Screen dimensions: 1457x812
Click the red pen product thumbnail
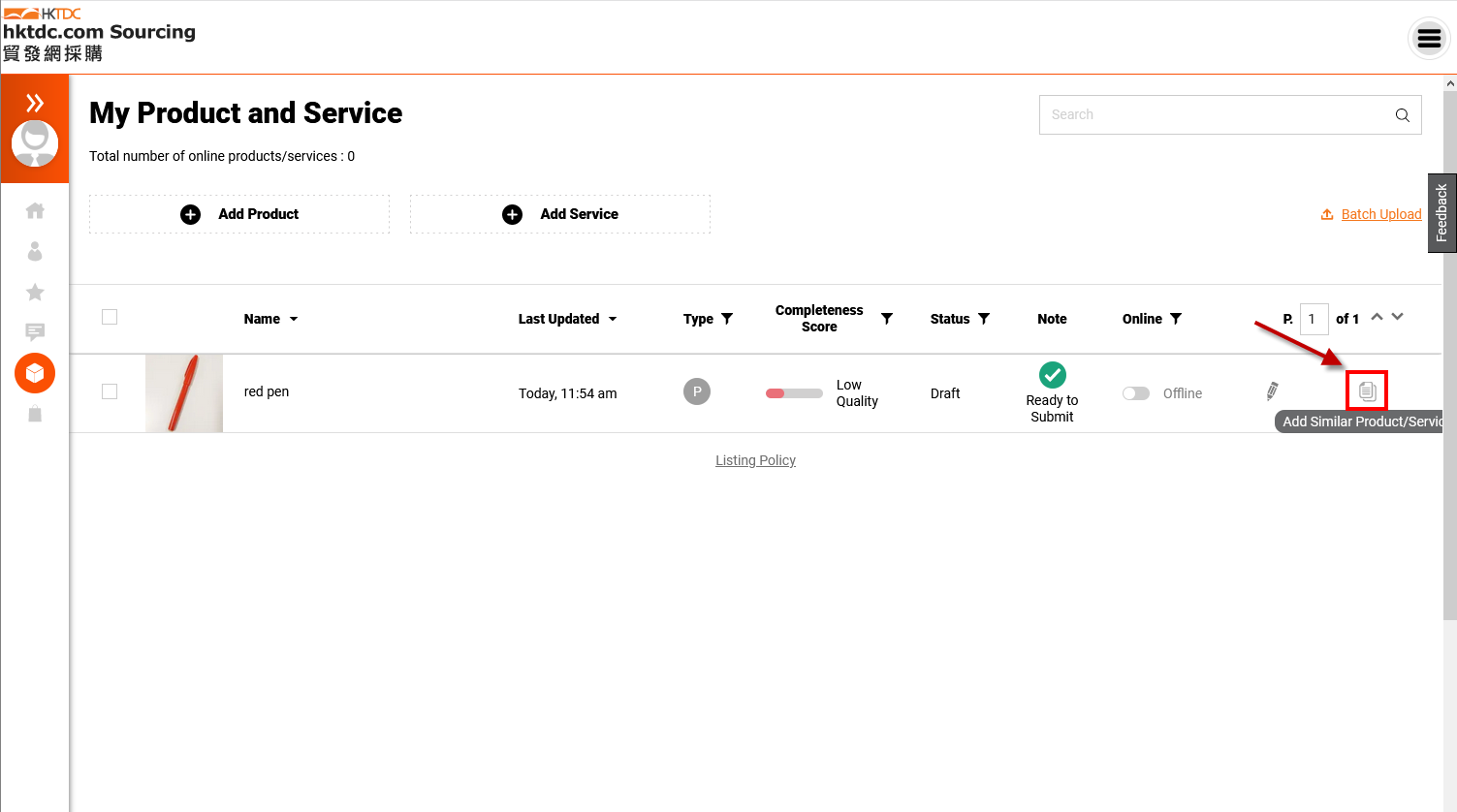[184, 393]
